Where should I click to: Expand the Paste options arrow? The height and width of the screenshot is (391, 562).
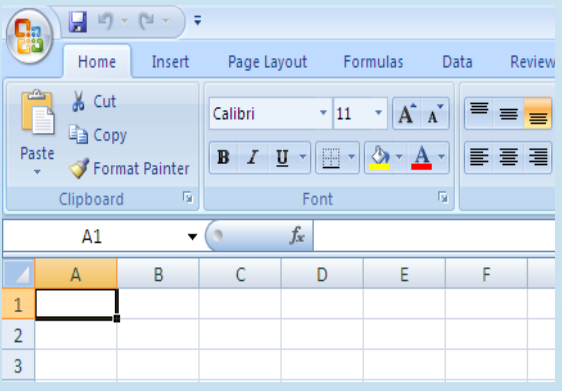point(37,172)
